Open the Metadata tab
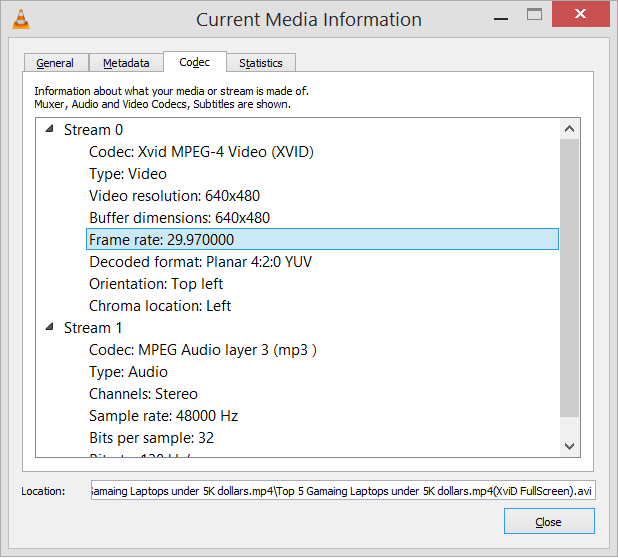The width and height of the screenshot is (618, 558). point(126,63)
